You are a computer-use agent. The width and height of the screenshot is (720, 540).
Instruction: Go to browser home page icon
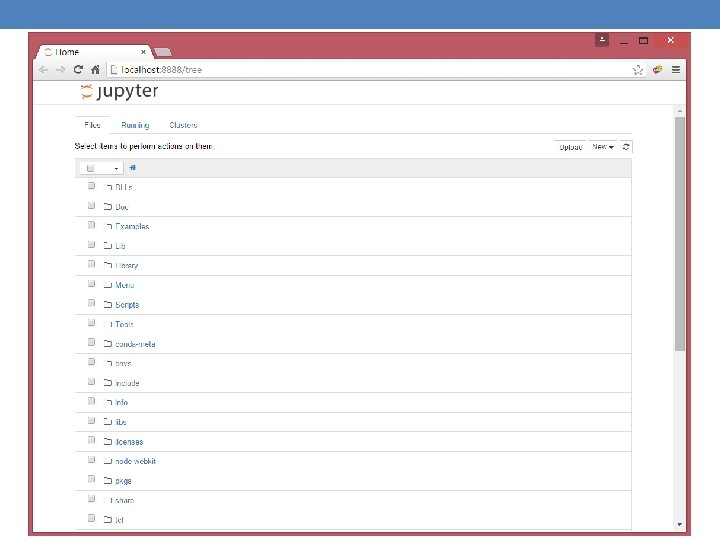click(95, 69)
